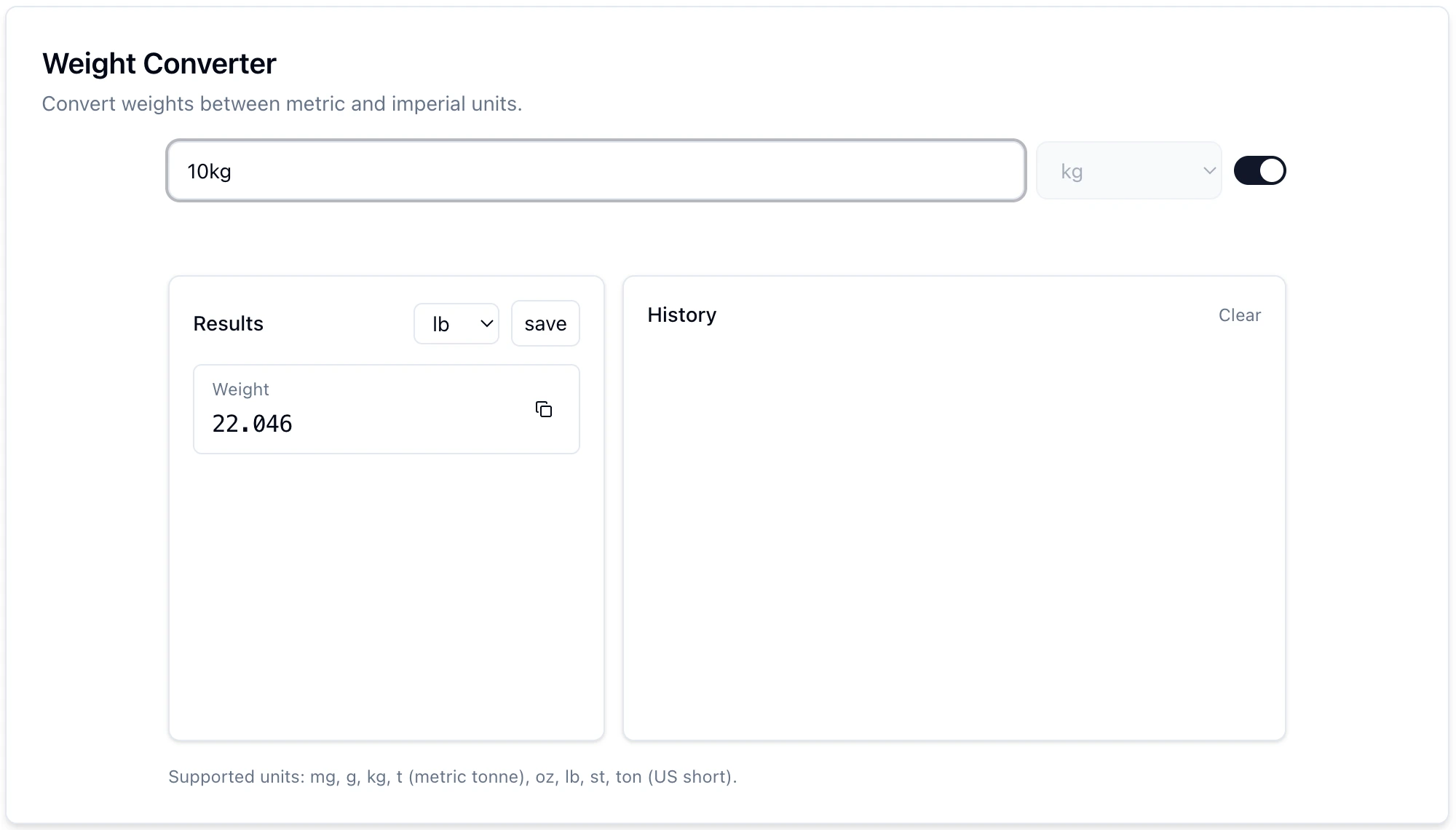This screenshot has width=1456, height=830.
Task: Click the History panel heading
Action: click(681, 315)
